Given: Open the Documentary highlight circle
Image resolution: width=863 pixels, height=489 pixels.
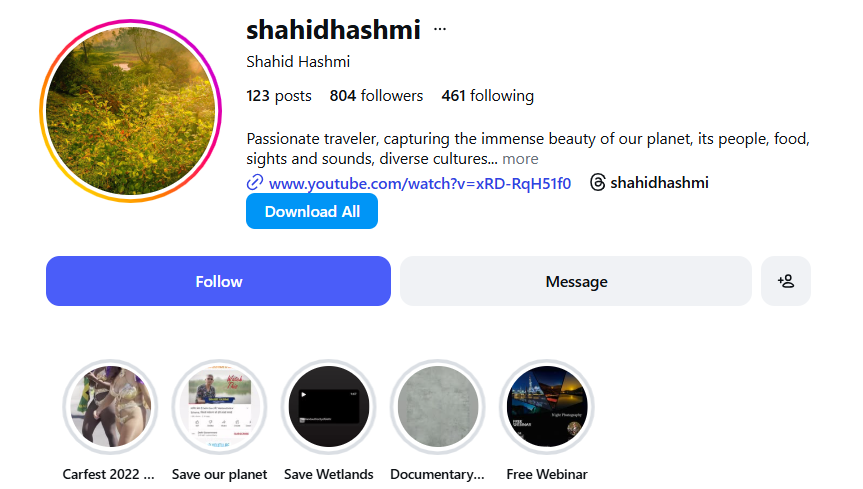Looking at the screenshot, I should tap(438, 406).
